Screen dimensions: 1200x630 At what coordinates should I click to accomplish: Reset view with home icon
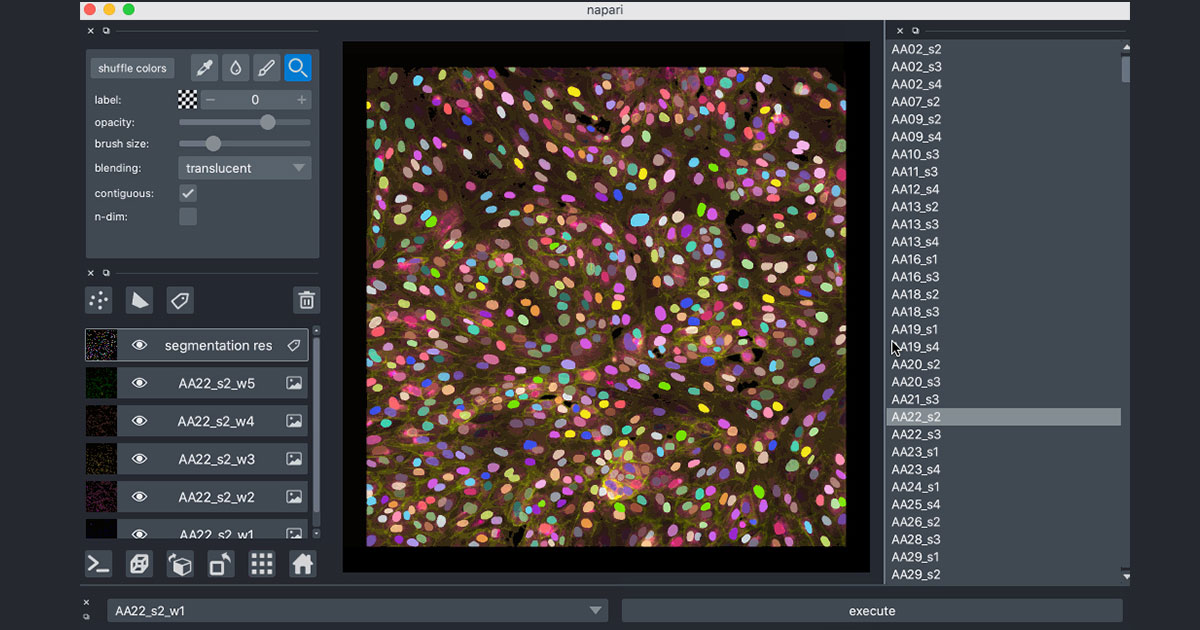tap(303, 564)
